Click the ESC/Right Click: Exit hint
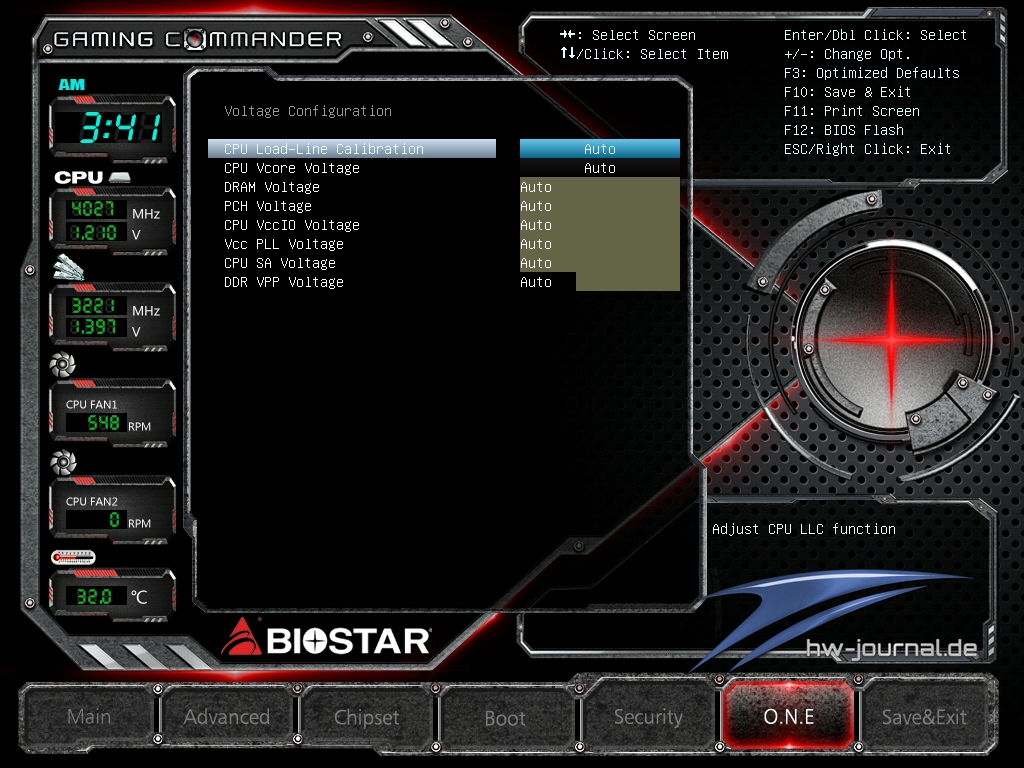This screenshot has height=768, width=1024. (867, 149)
